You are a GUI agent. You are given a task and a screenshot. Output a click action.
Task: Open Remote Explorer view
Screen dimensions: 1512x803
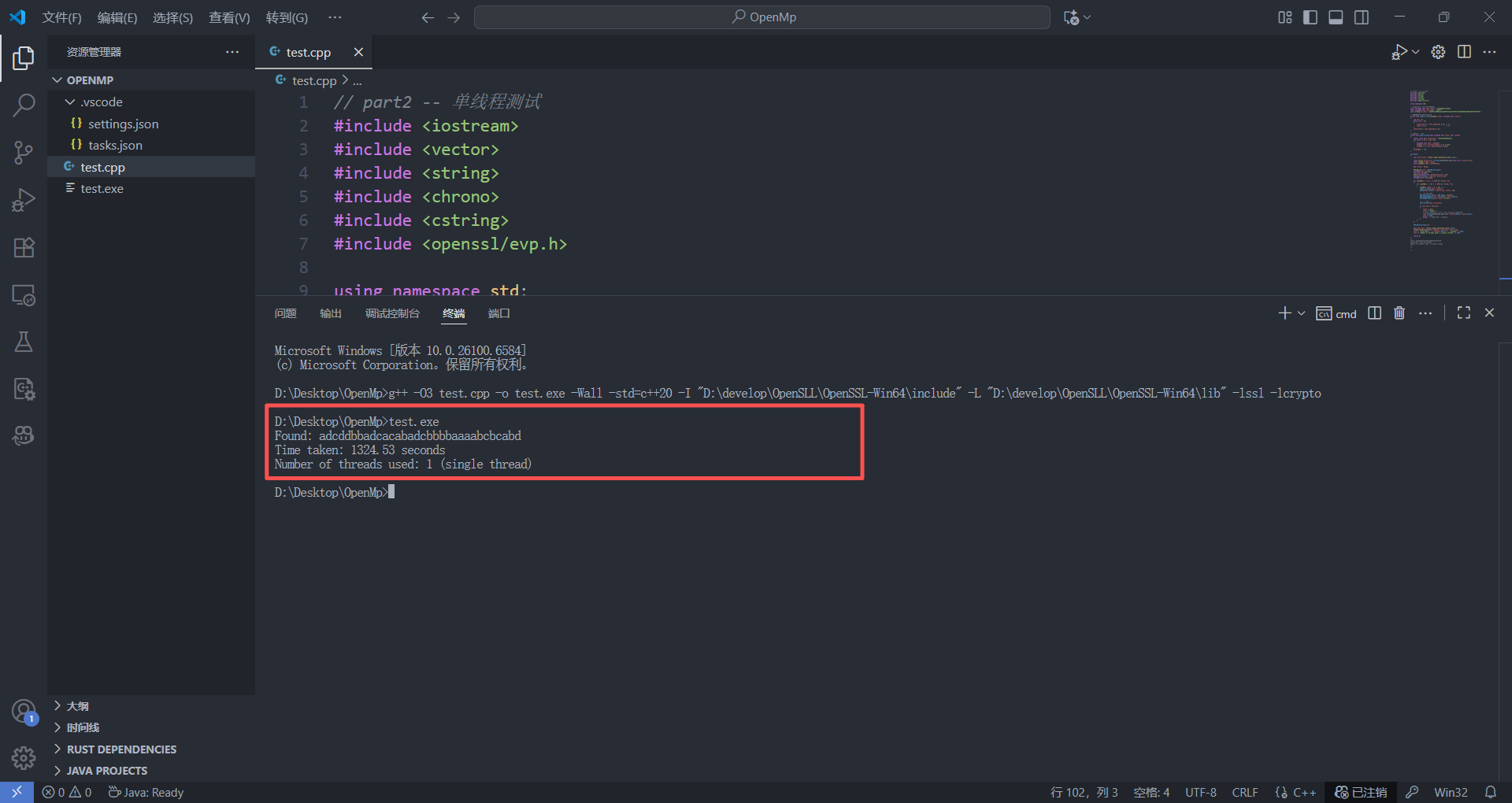tap(24, 294)
